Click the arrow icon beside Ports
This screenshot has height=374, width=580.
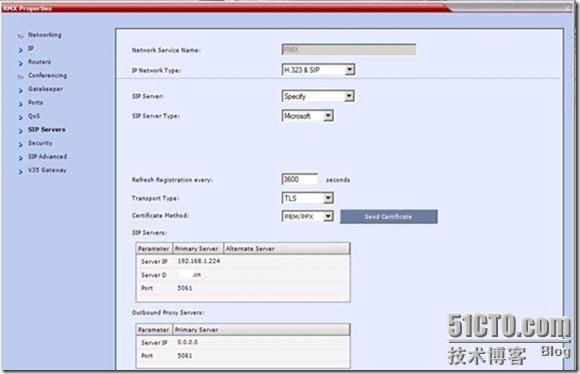point(21,104)
